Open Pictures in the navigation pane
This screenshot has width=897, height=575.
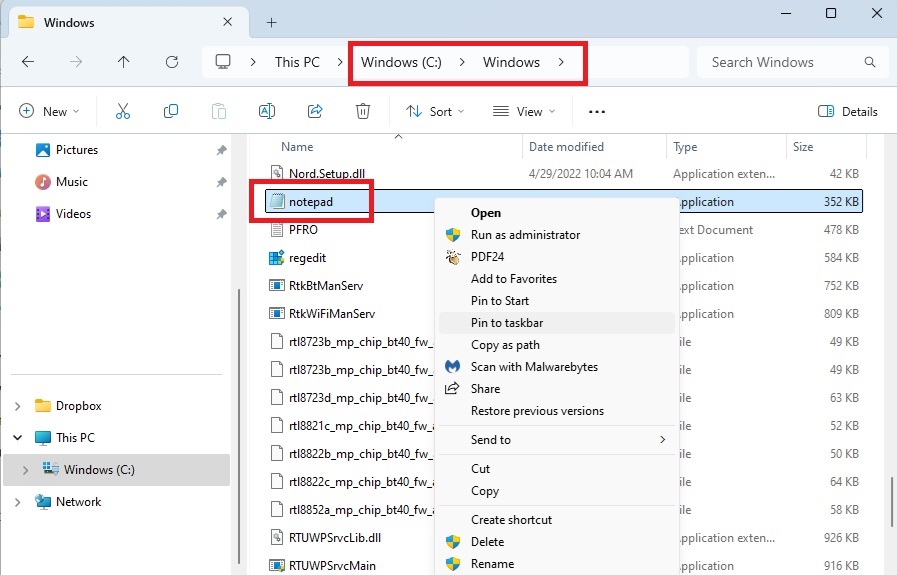coord(77,150)
